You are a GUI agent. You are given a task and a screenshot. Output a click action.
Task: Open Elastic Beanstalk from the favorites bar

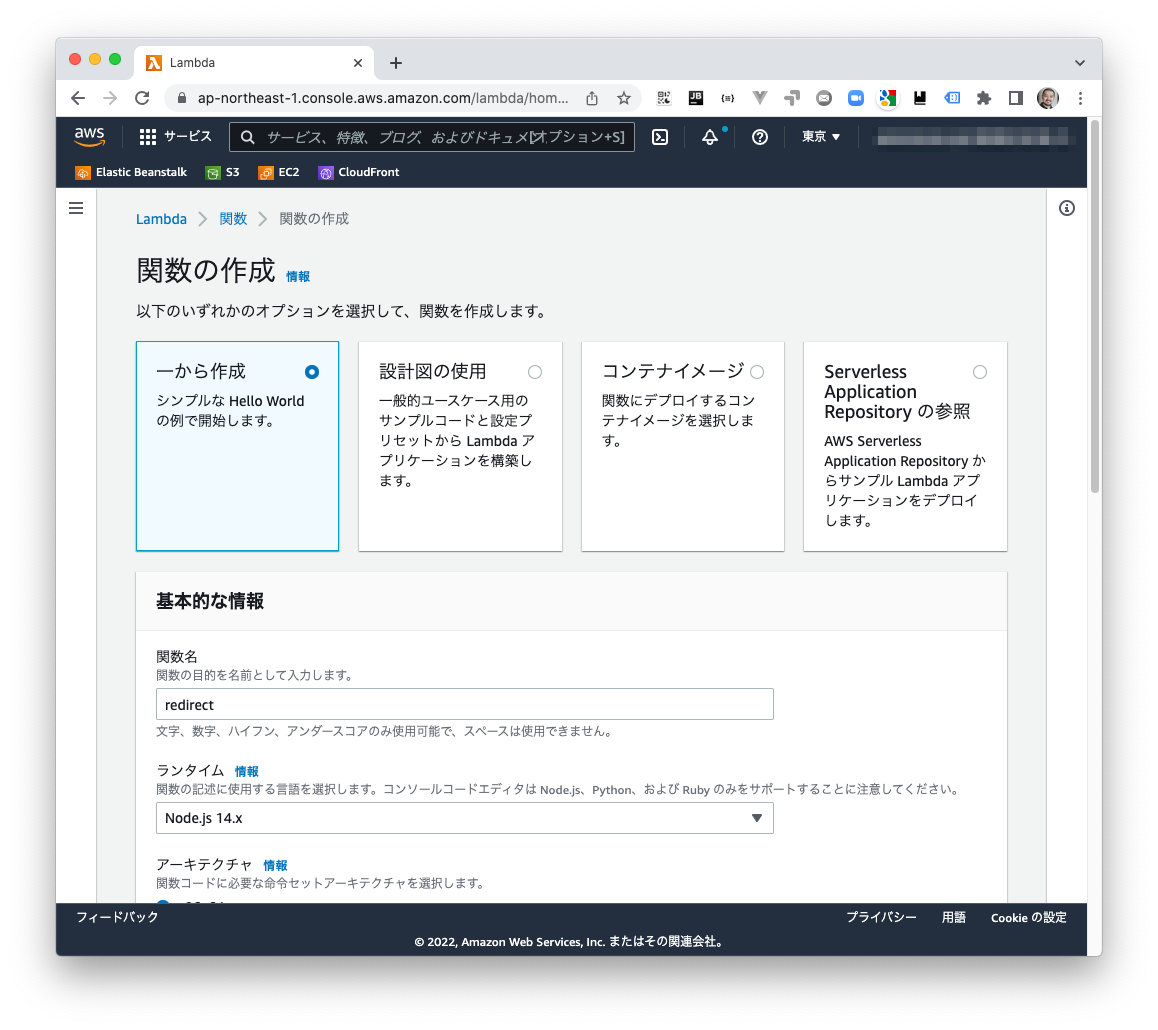click(x=130, y=172)
